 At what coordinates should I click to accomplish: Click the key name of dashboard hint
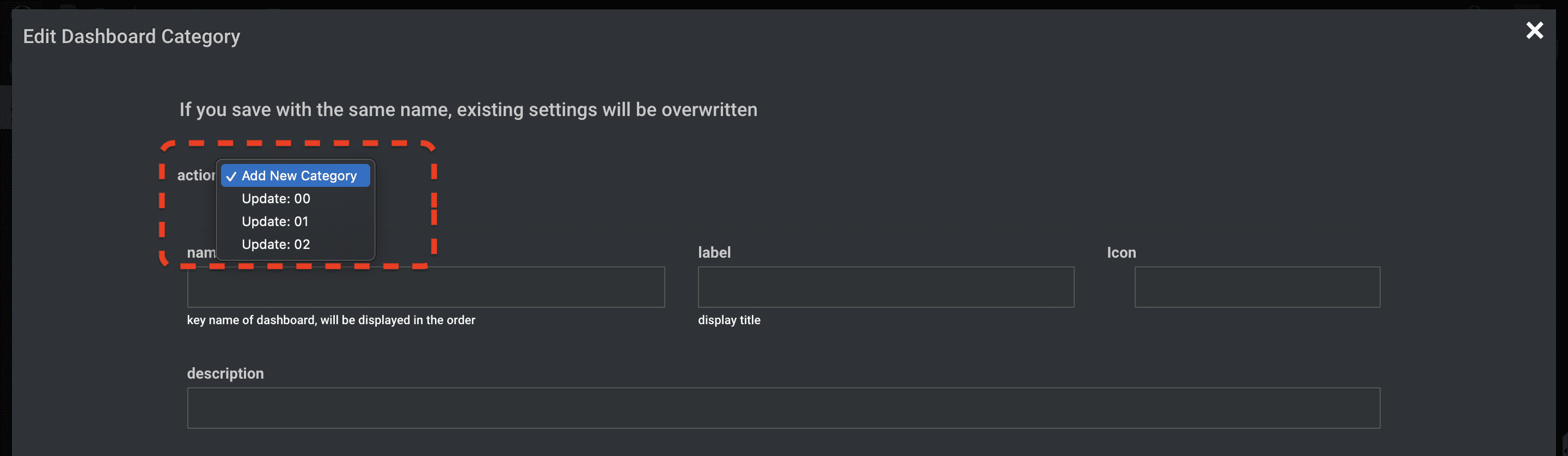331,320
